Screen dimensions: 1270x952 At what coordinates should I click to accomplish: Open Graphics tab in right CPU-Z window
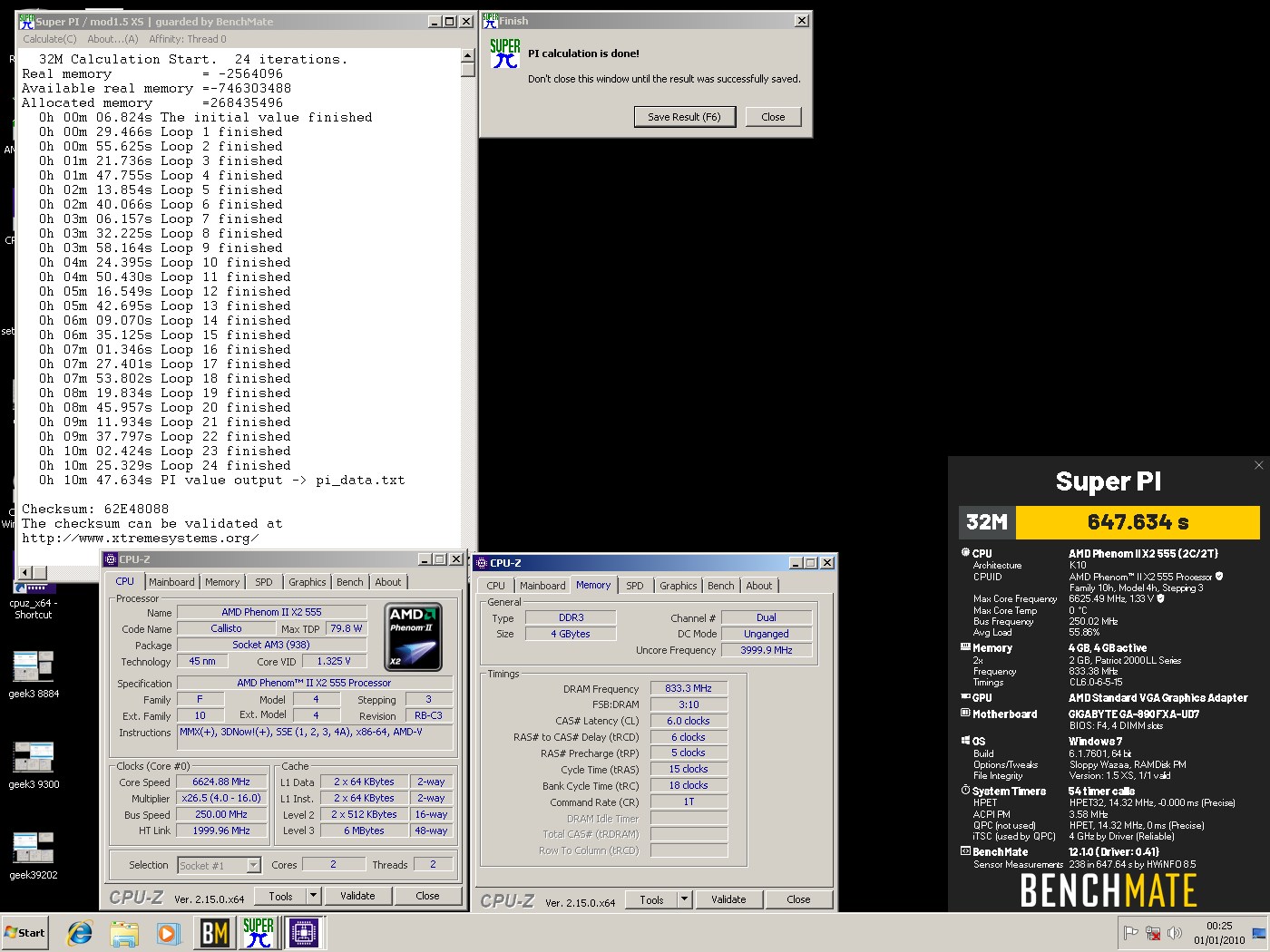click(679, 586)
